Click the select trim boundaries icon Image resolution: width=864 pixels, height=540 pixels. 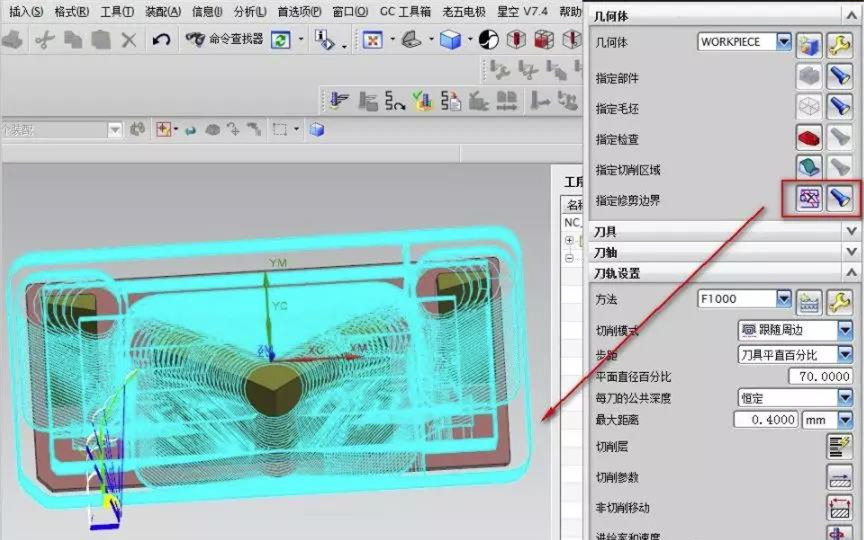[x=808, y=198]
